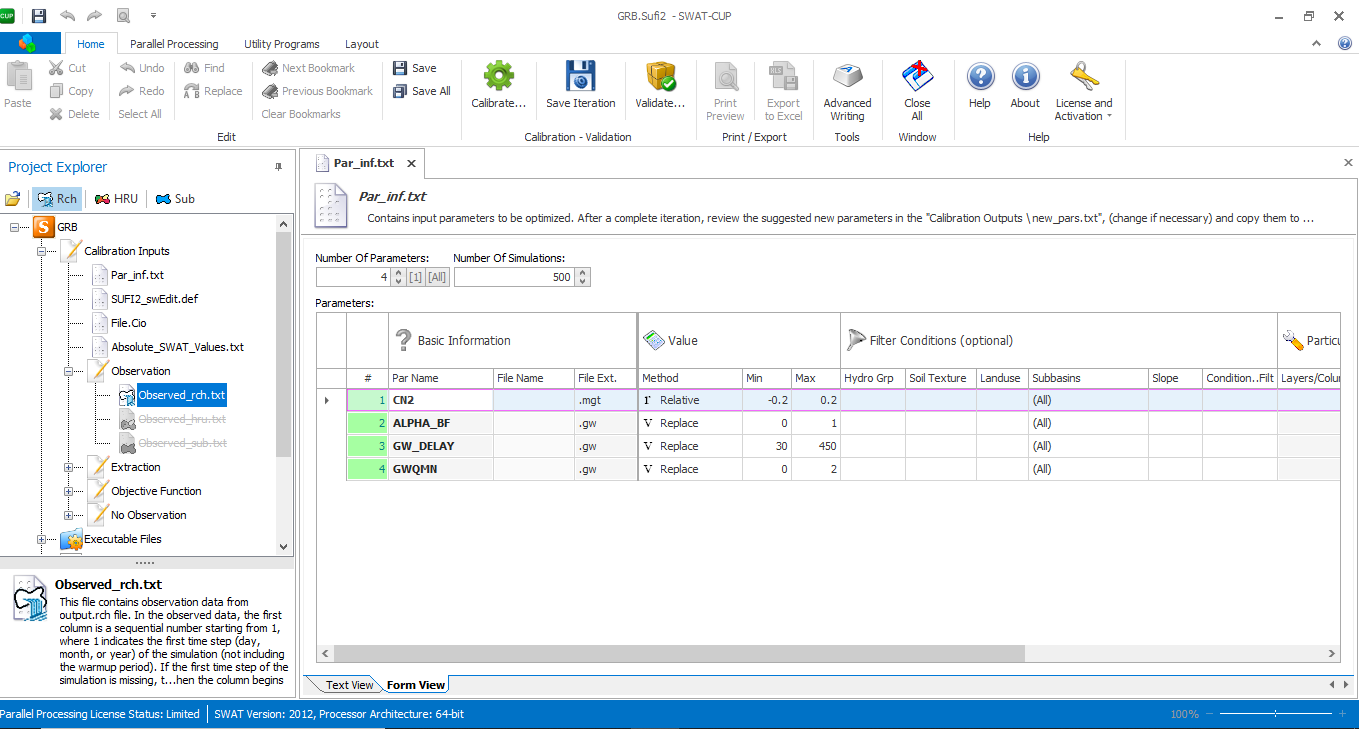Expand the Extraction node

69,467
